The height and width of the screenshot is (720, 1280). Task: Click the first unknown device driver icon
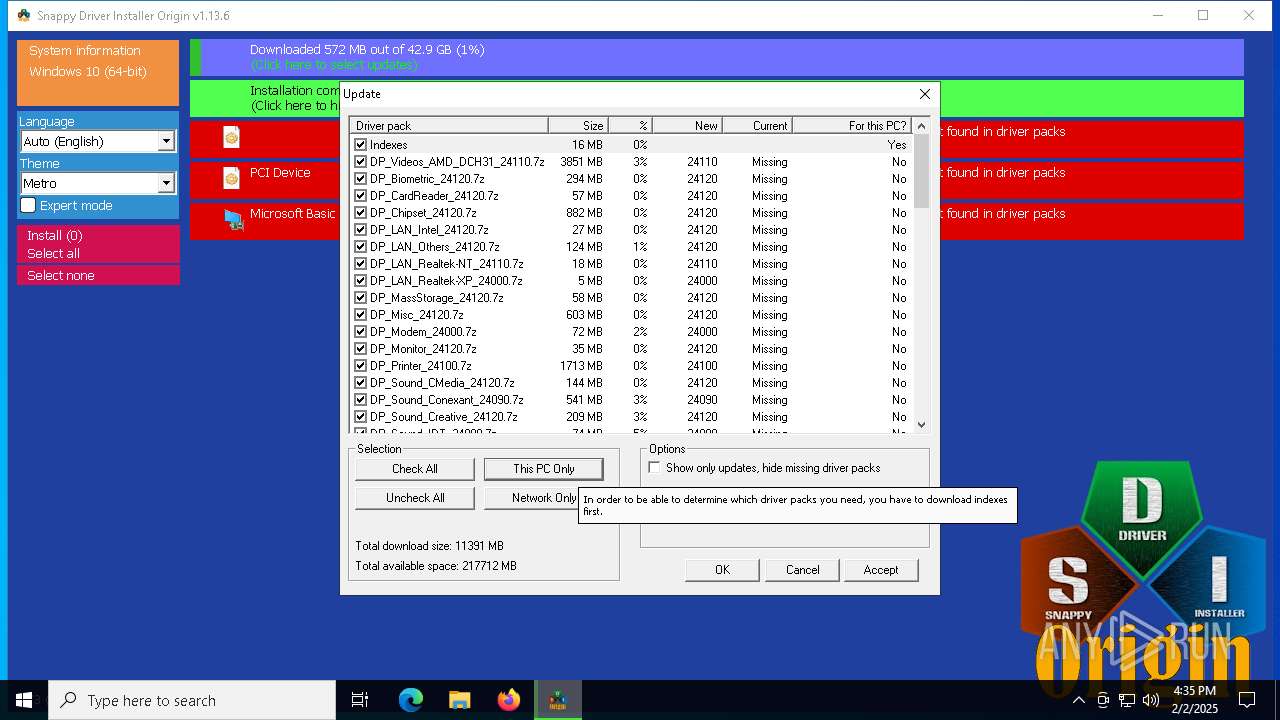232,137
